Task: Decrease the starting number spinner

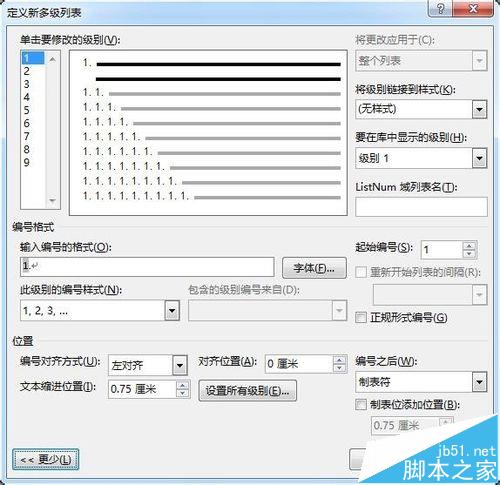Action: coord(469,254)
